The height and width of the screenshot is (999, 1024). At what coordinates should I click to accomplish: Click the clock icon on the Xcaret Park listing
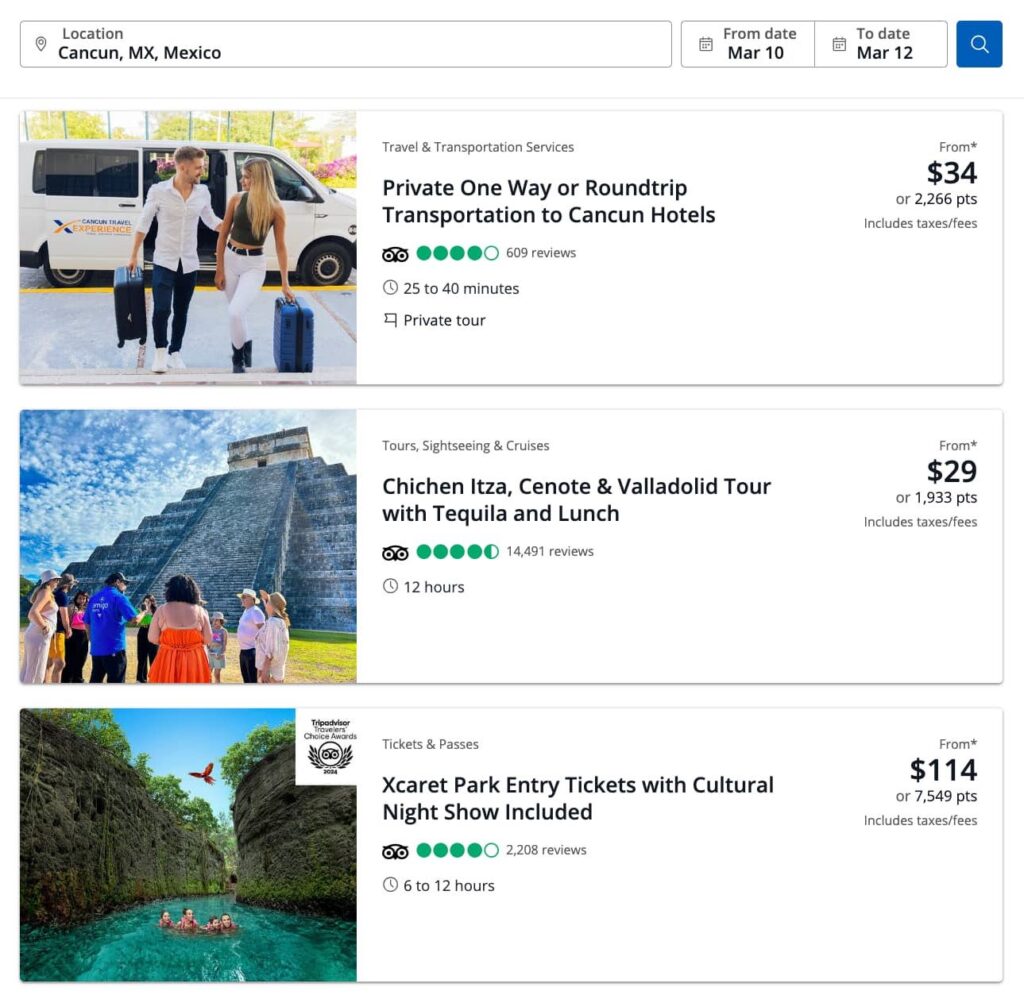tap(390, 885)
